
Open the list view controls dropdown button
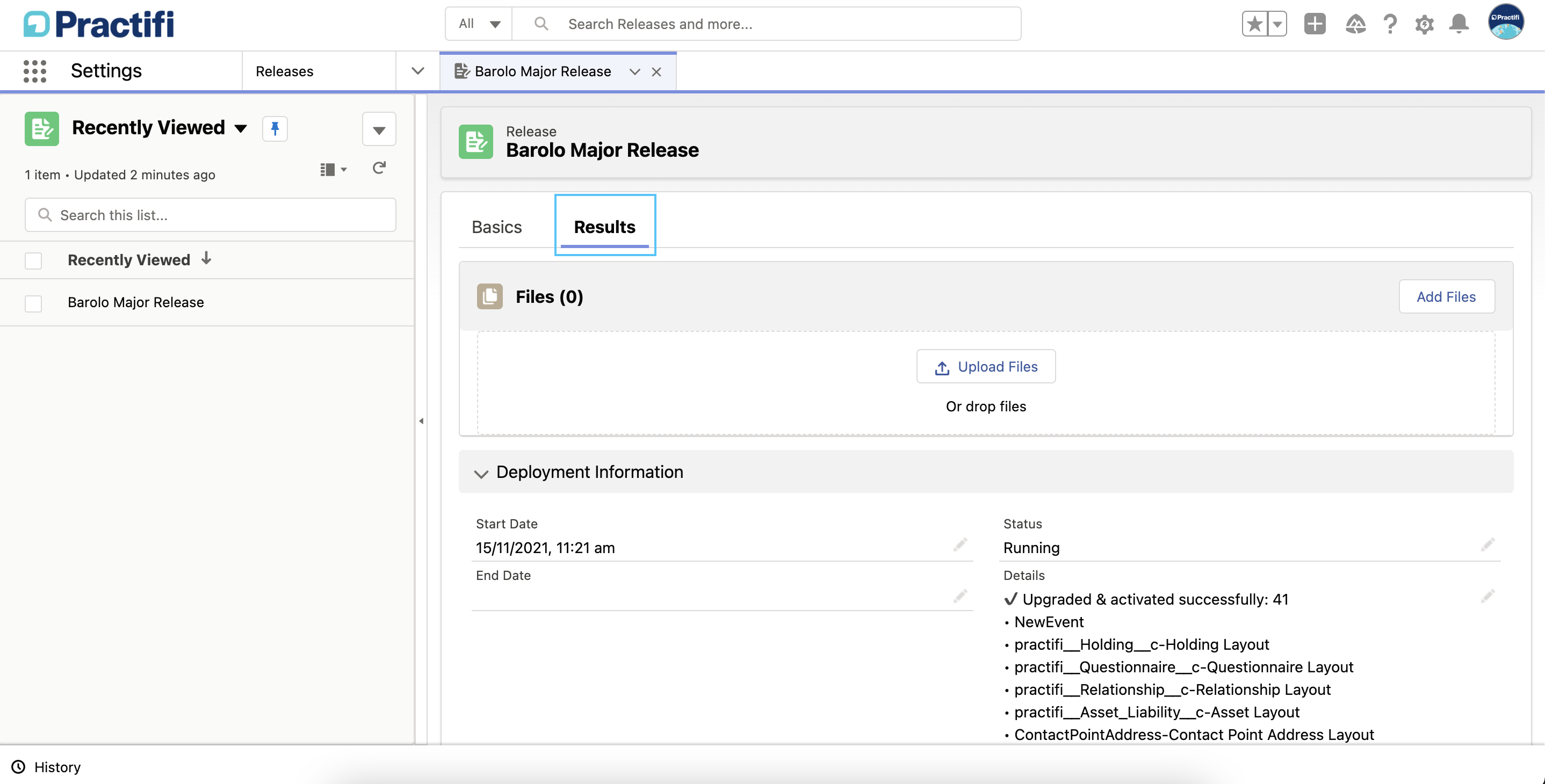pyautogui.click(x=378, y=129)
